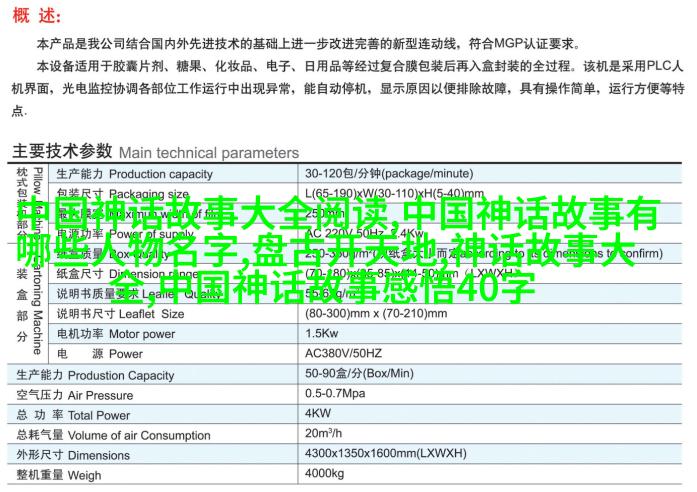Screen dimensions: 697x492
Task: Select the paragraph mentioning MGP认证要求
Action: pos(308,44)
